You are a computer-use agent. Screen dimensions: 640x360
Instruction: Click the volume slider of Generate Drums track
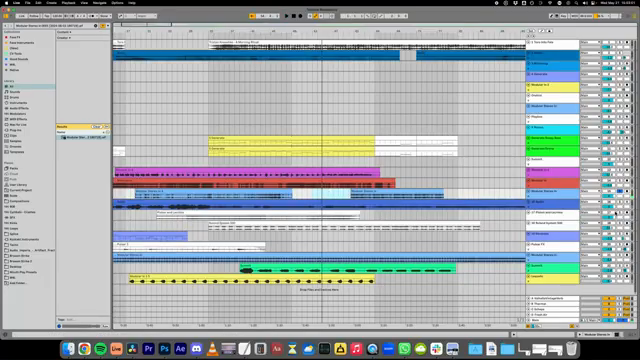coord(608,153)
